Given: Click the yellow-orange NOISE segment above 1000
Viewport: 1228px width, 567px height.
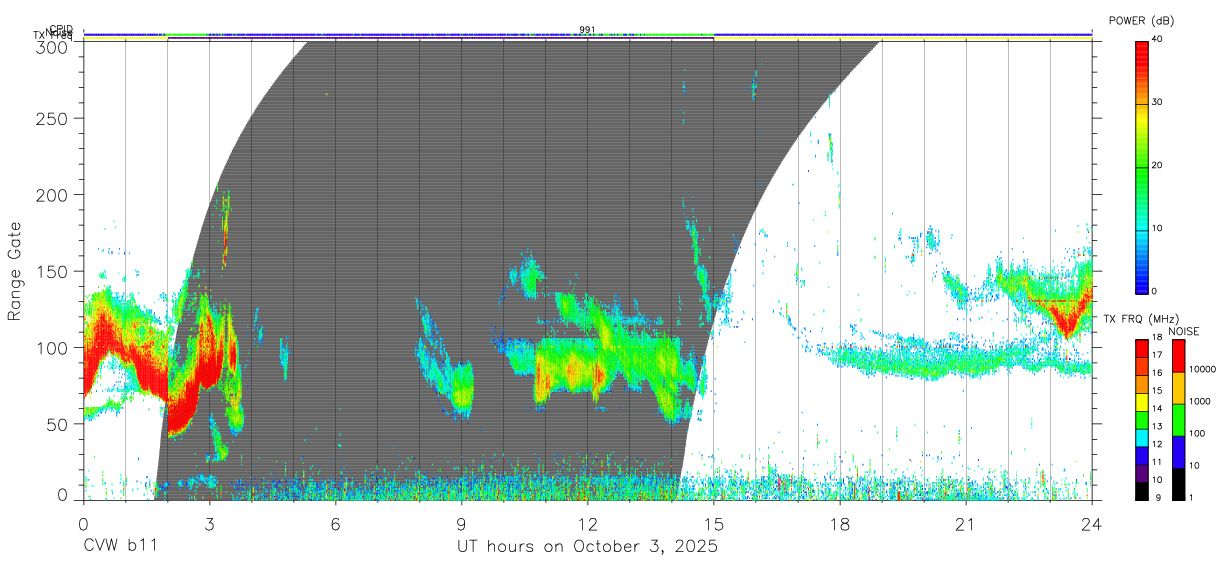Looking at the screenshot, I should (1178, 388).
